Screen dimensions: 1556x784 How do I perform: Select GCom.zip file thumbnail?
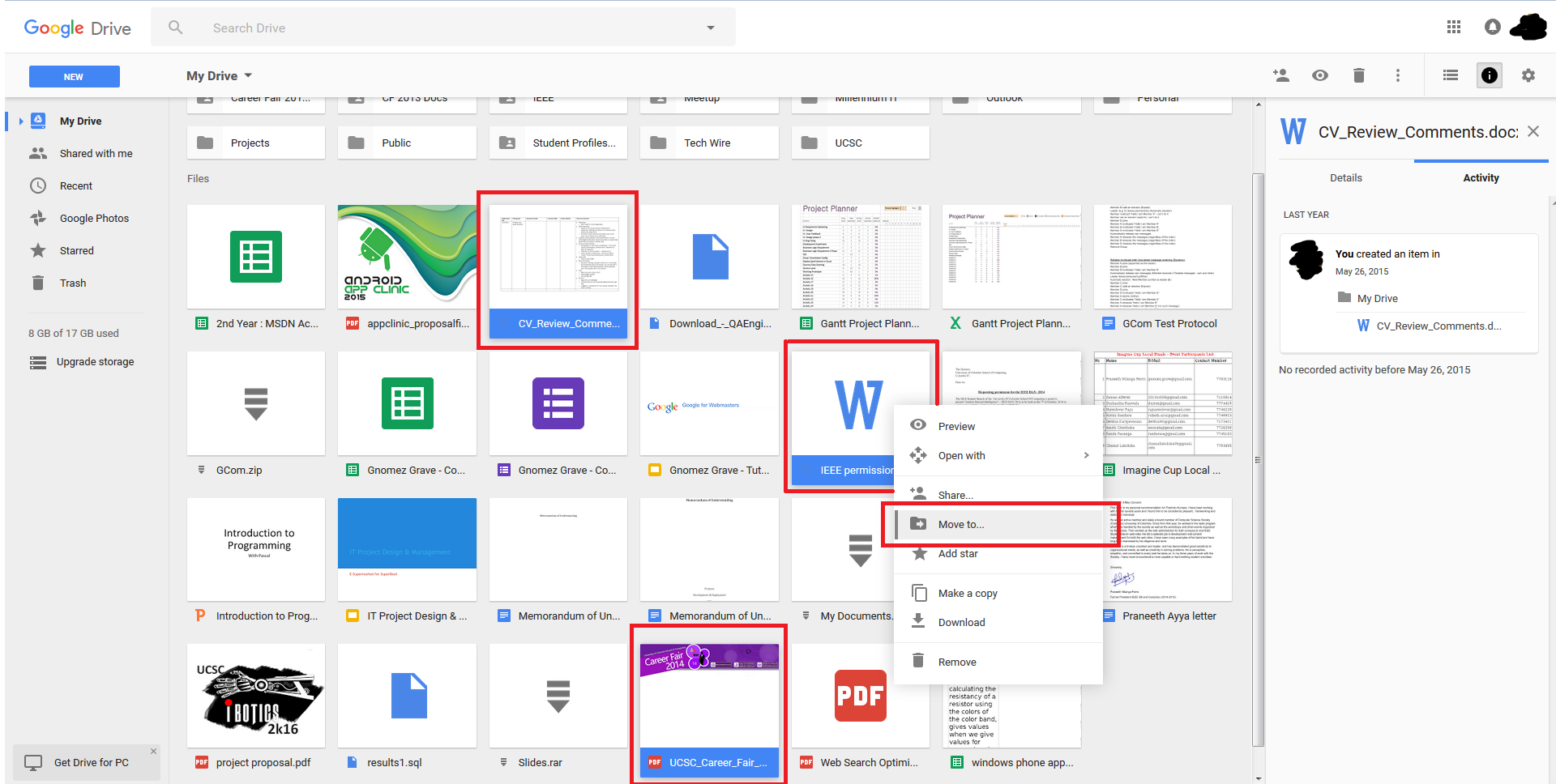256,403
